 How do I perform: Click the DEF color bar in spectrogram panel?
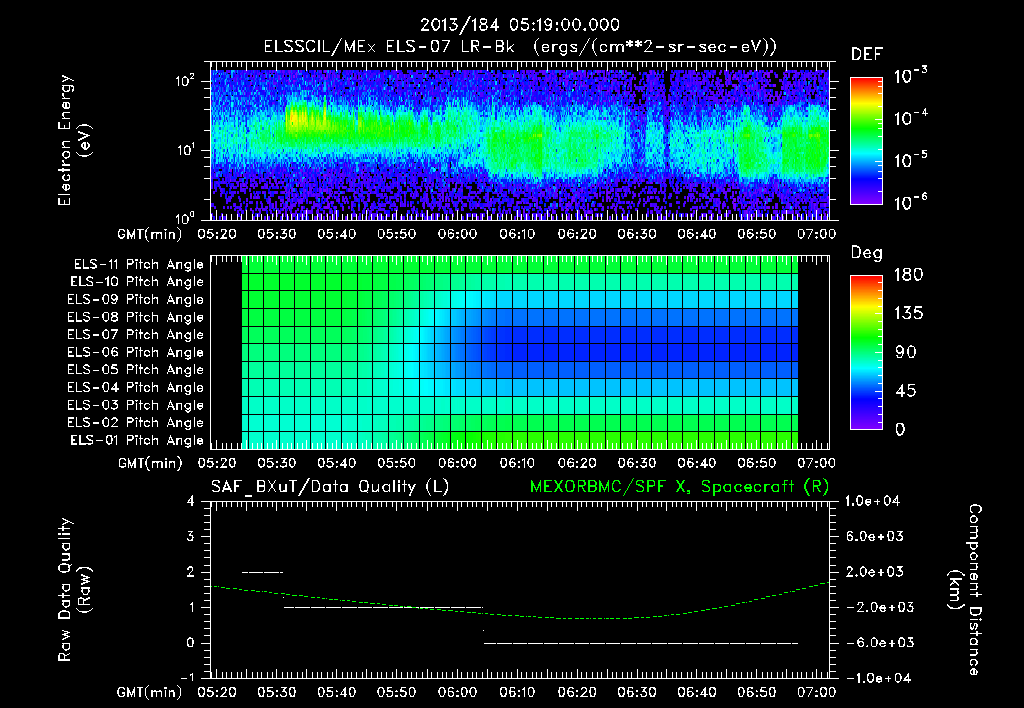pyautogui.click(x=866, y=140)
